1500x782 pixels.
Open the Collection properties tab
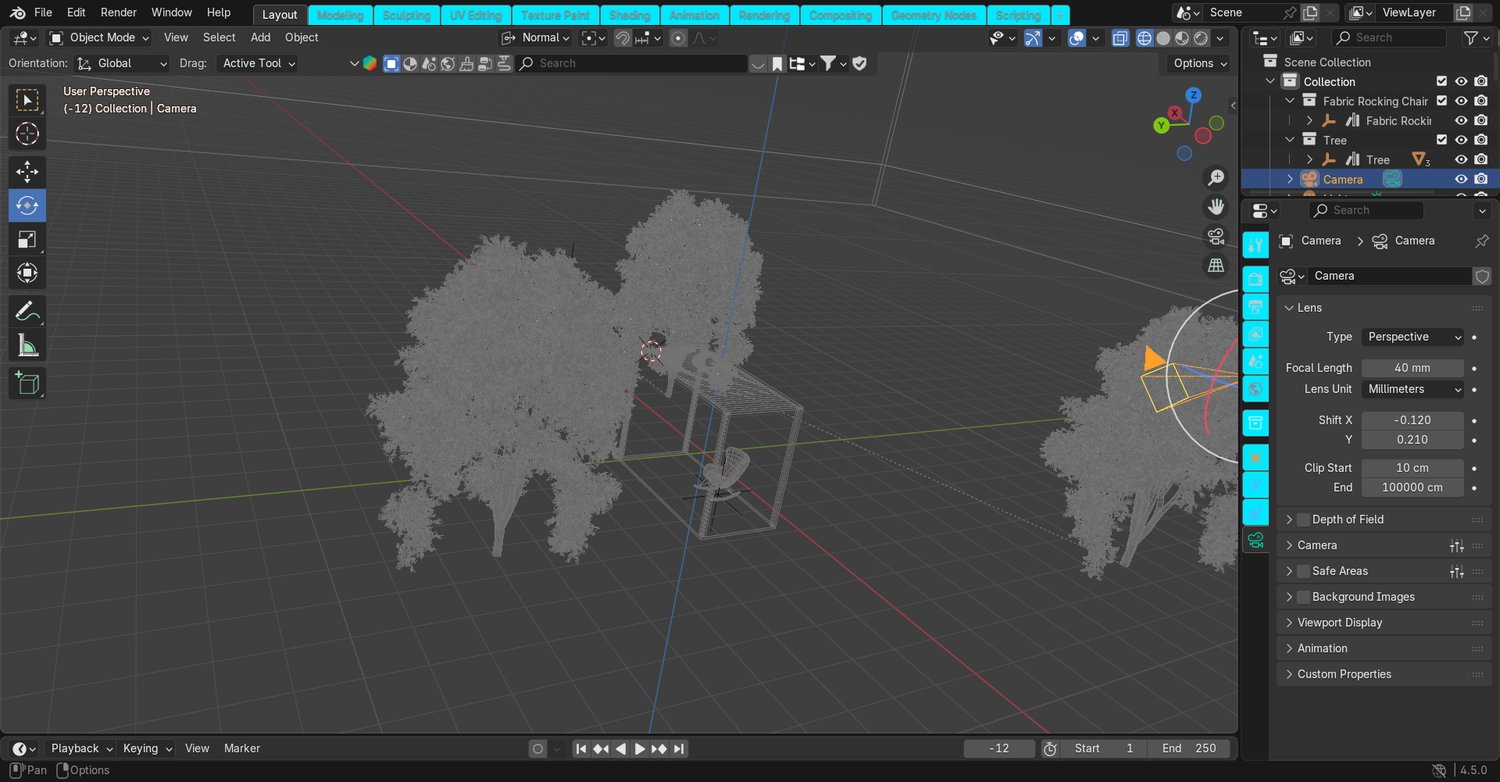1256,423
